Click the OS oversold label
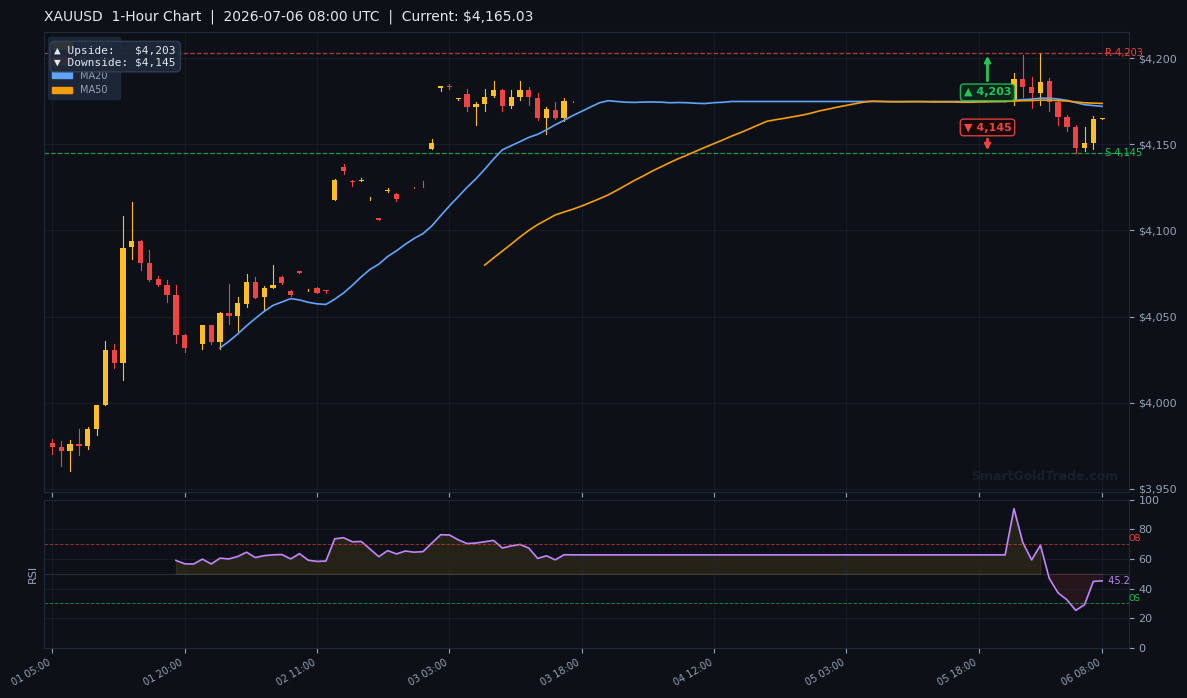The image size is (1187, 698). click(1134, 598)
